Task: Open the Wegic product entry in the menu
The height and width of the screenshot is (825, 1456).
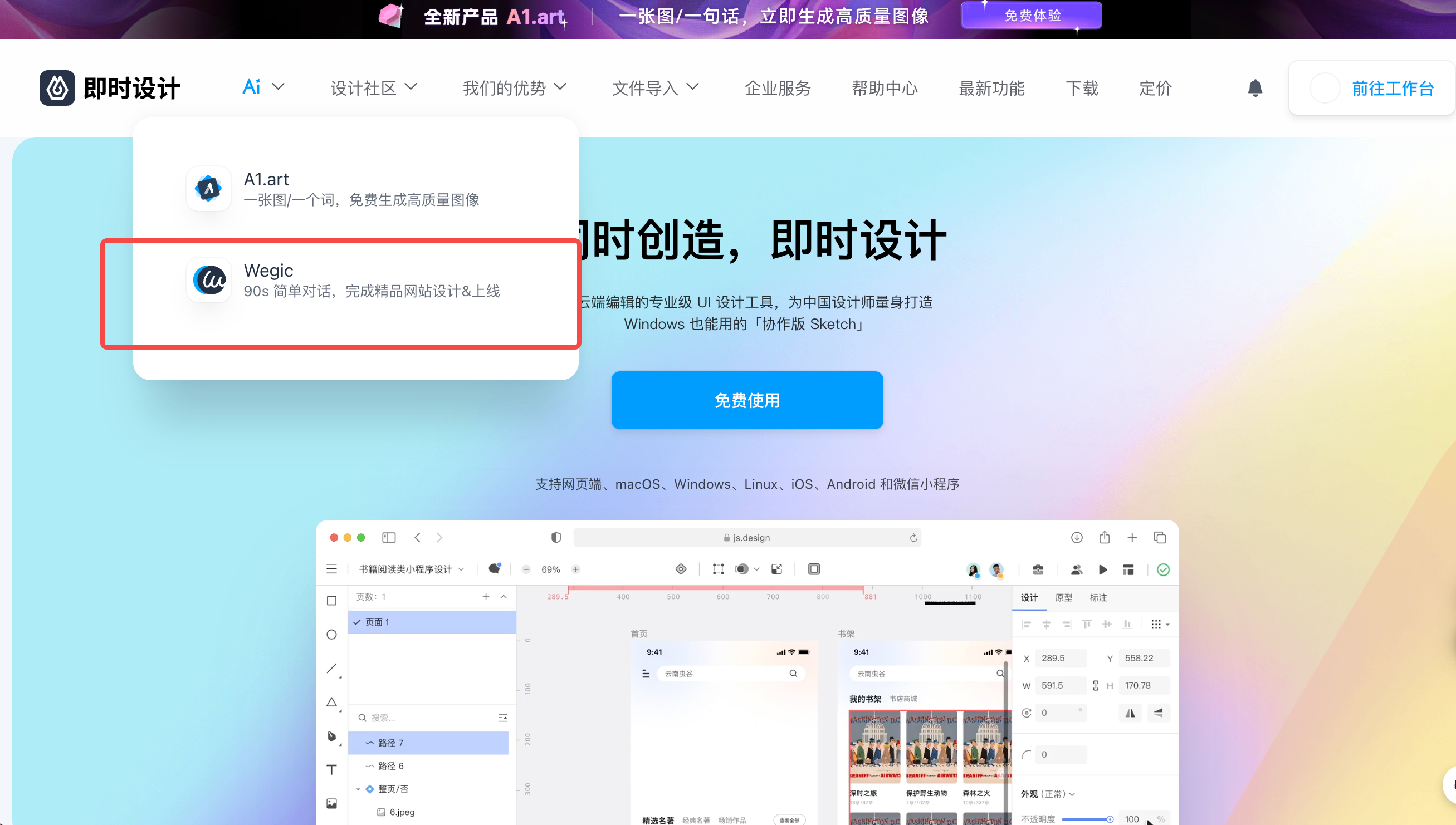Action: [340, 281]
